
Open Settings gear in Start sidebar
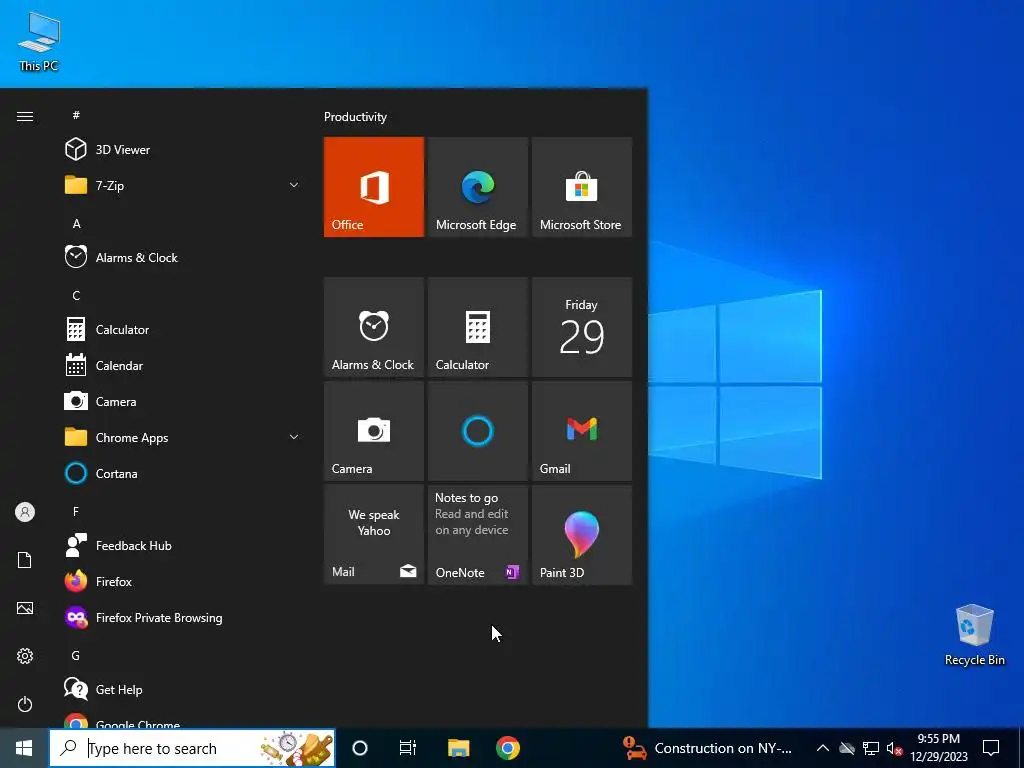[25, 656]
